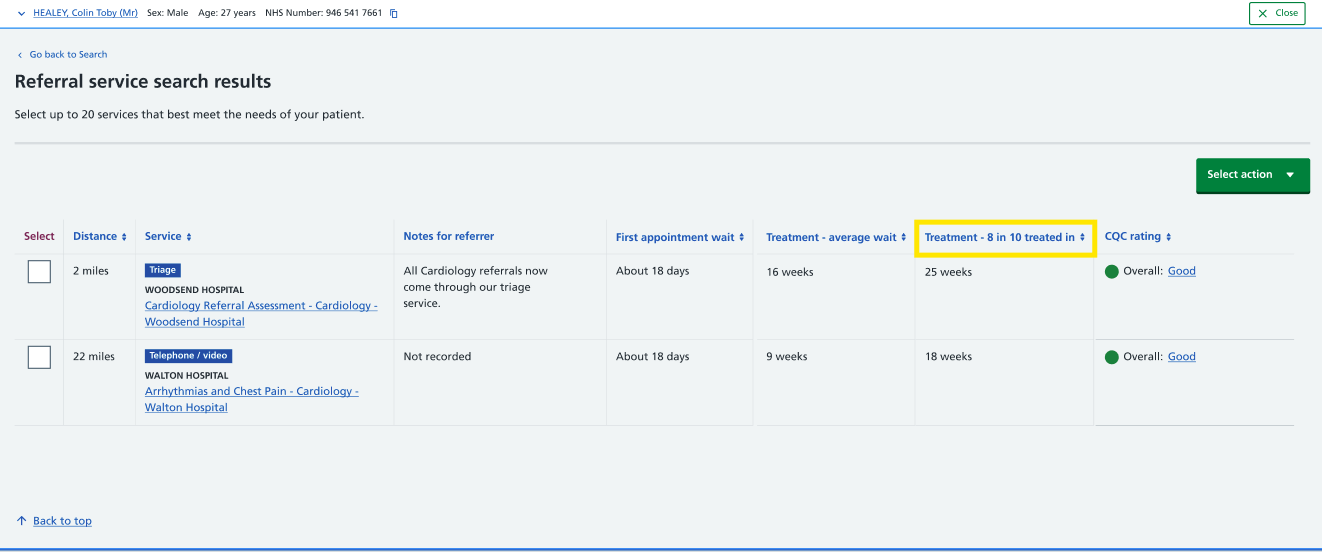Click the 22 miles distance cell

point(94,357)
